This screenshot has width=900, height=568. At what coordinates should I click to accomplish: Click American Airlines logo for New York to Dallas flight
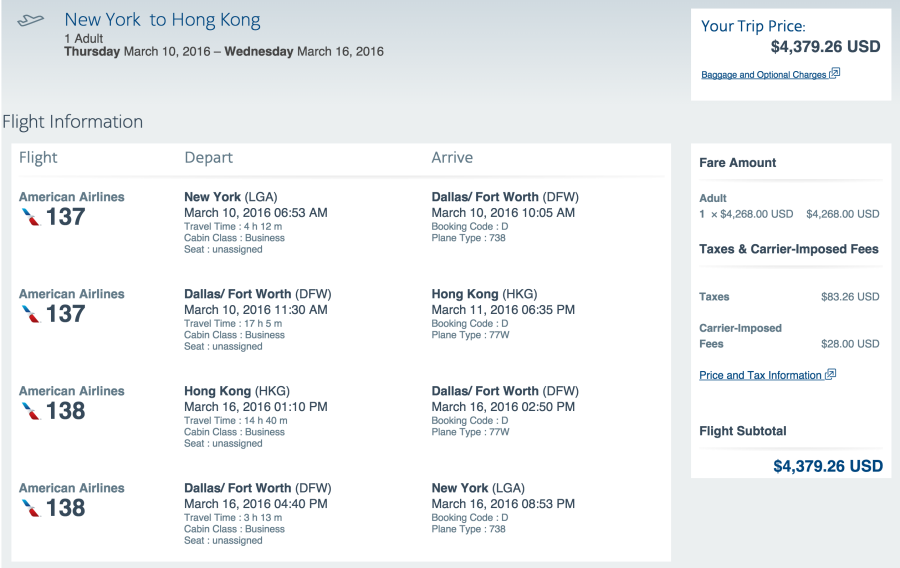pos(30,217)
